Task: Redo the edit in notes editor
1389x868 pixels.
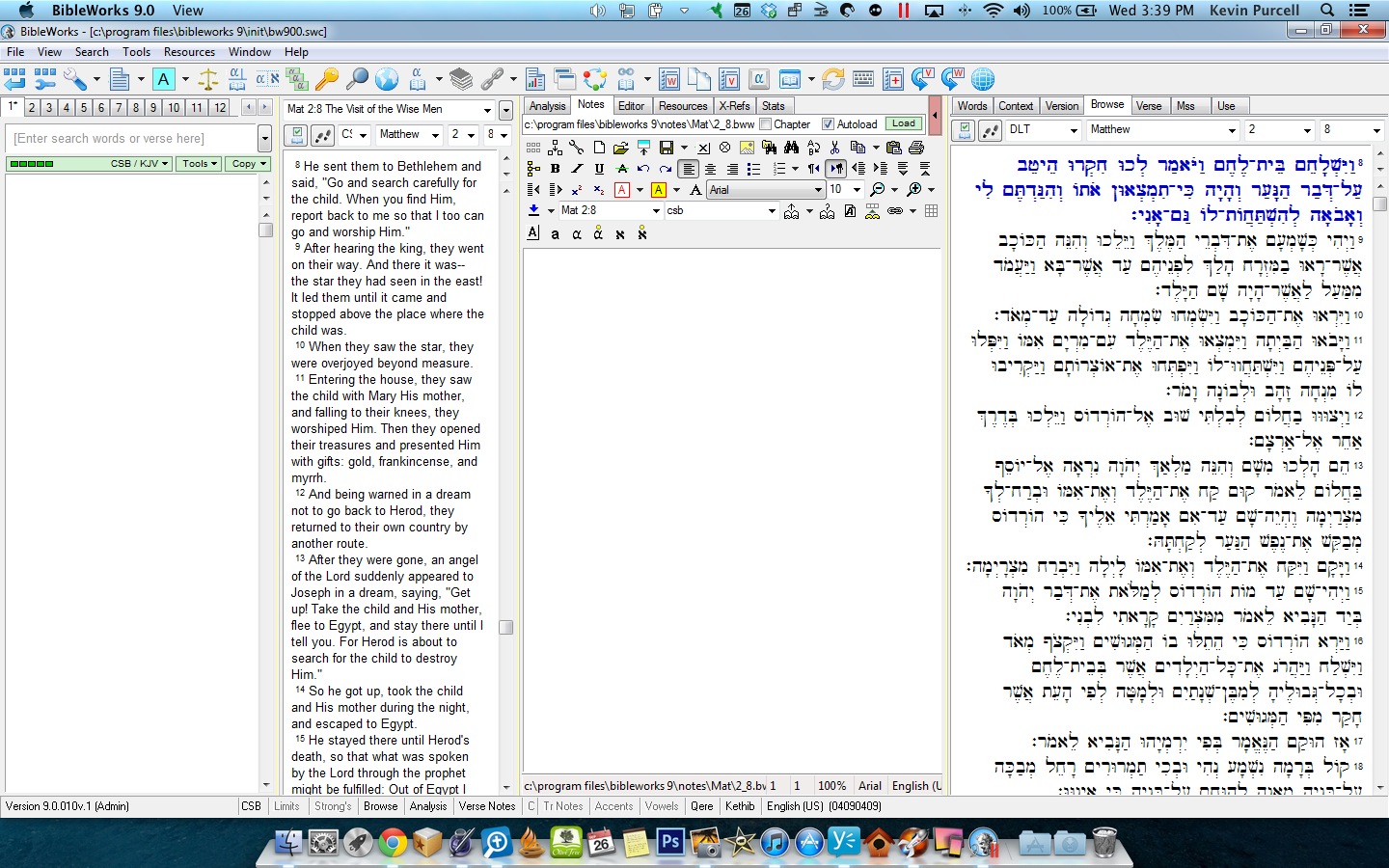Action: (666, 169)
